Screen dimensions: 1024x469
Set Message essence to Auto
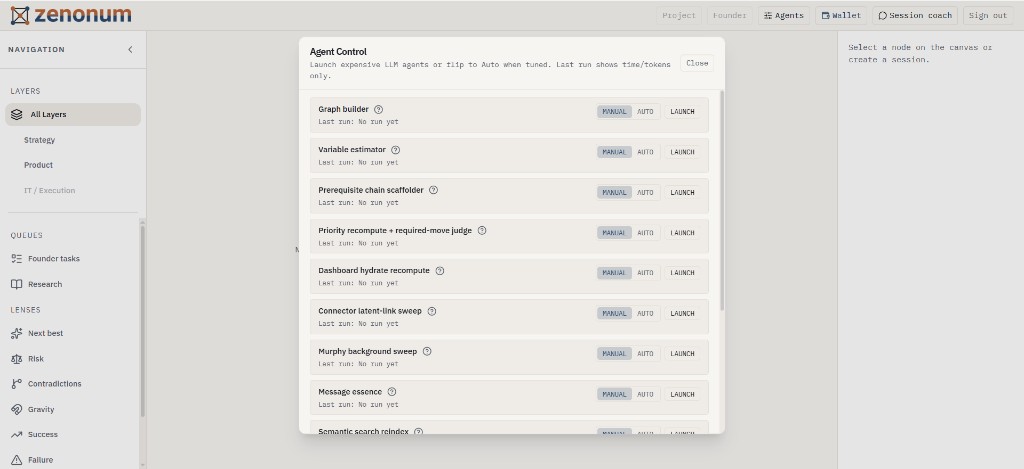click(645, 395)
